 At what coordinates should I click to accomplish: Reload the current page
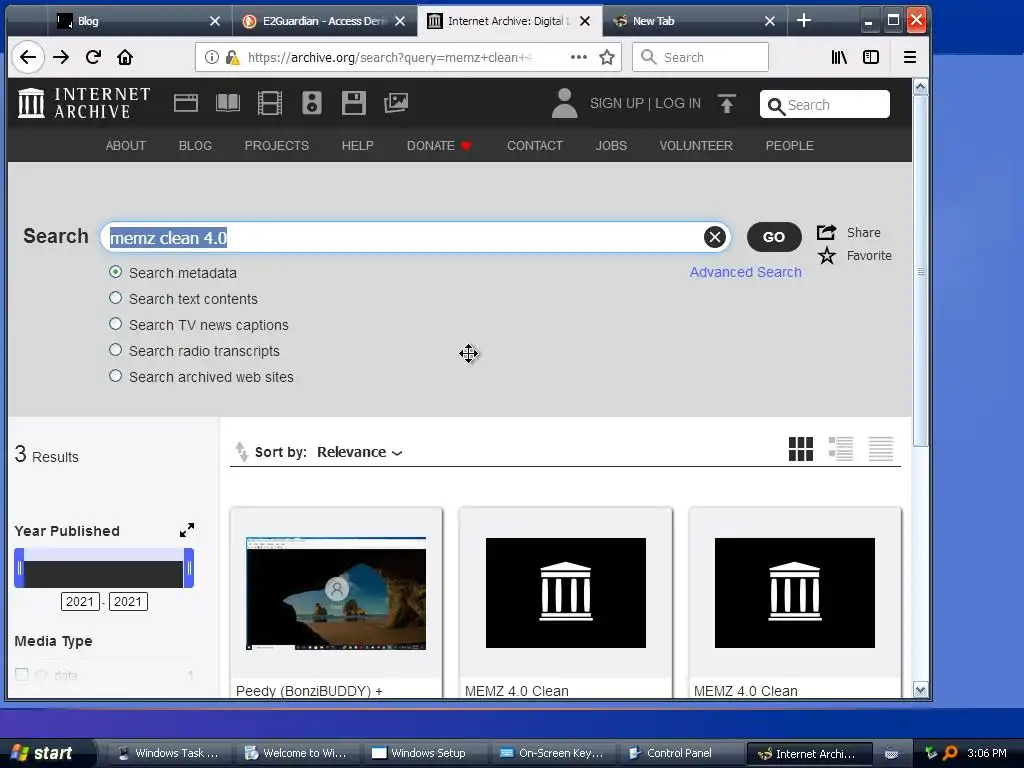93,57
